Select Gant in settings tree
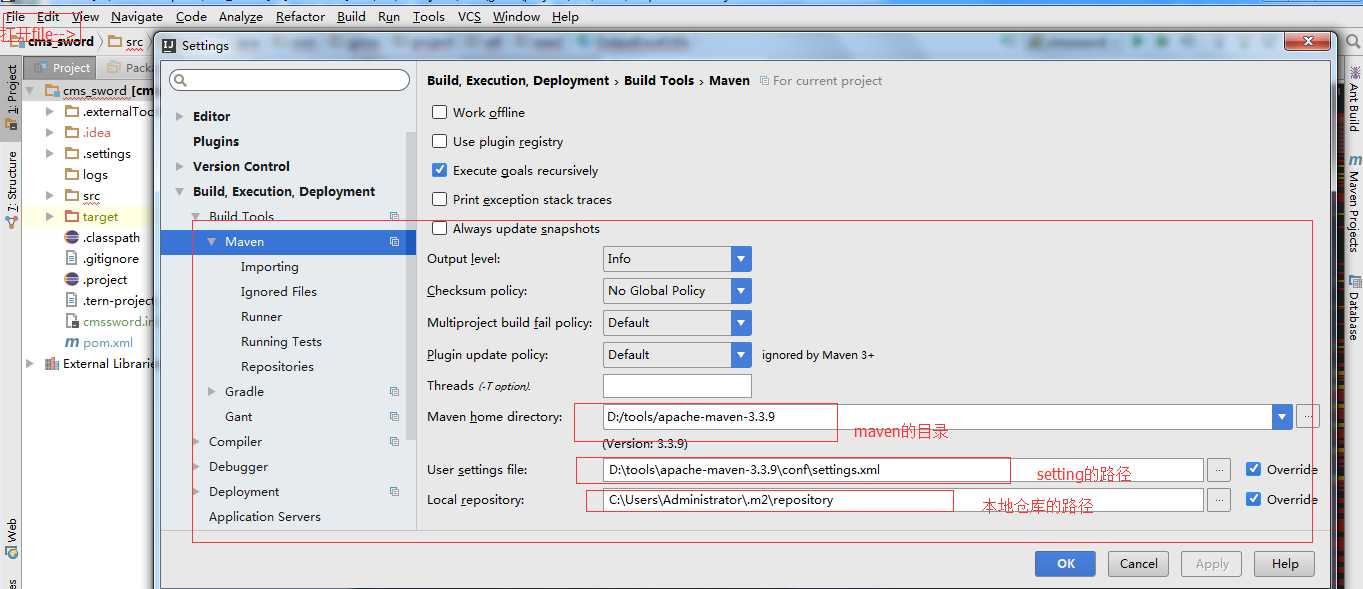1363x589 pixels. pyautogui.click(x=238, y=416)
